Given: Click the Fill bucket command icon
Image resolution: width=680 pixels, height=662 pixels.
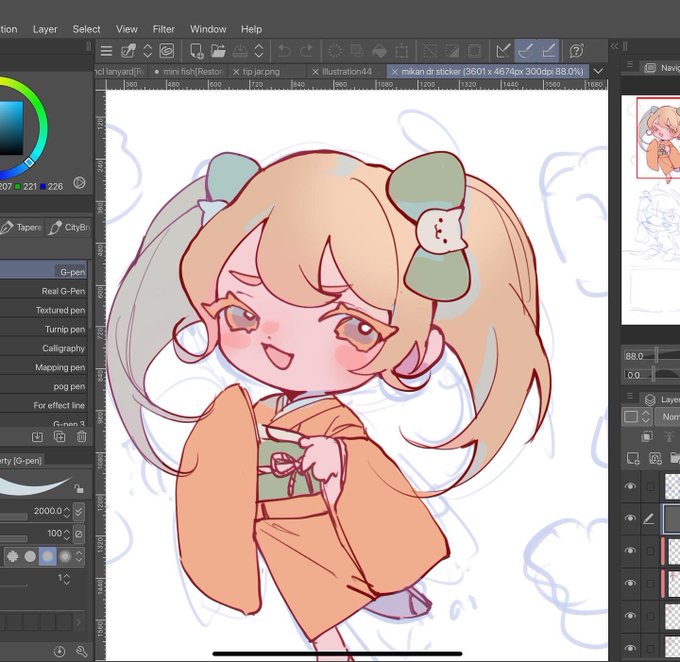Looking at the screenshot, I should [x=379, y=51].
